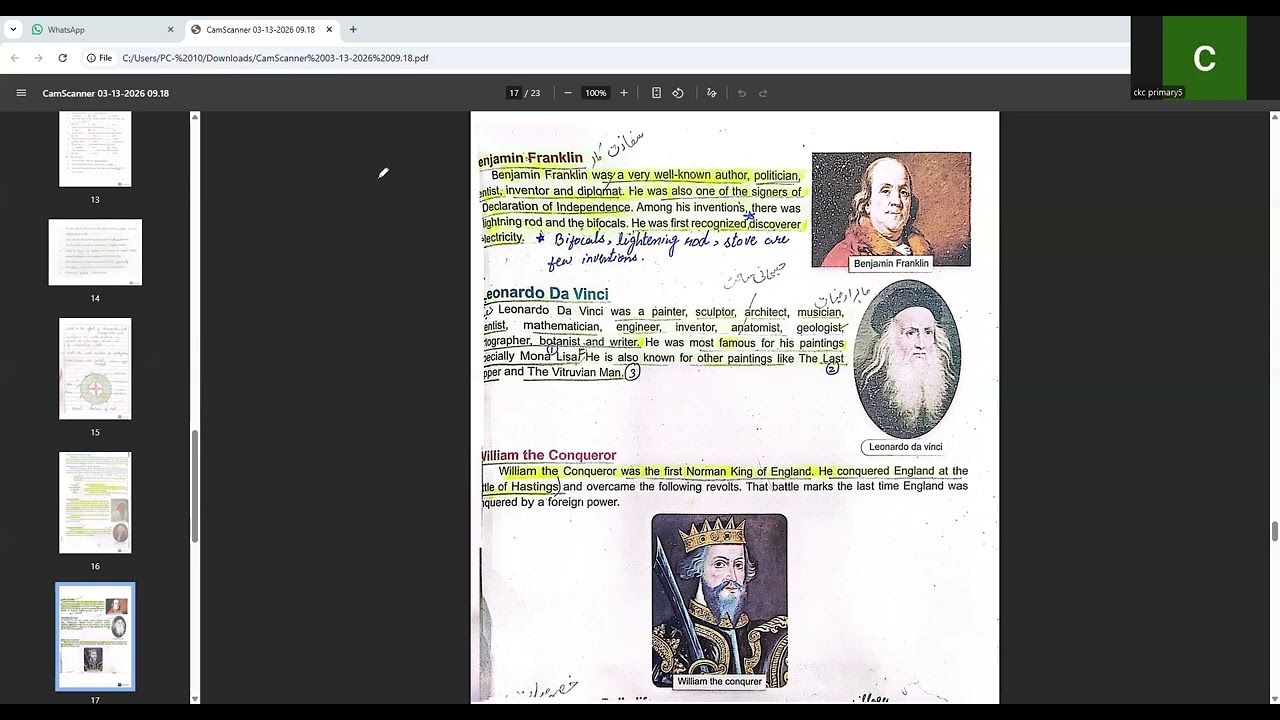Click the participant tile with letter C

pyautogui.click(x=1204, y=58)
